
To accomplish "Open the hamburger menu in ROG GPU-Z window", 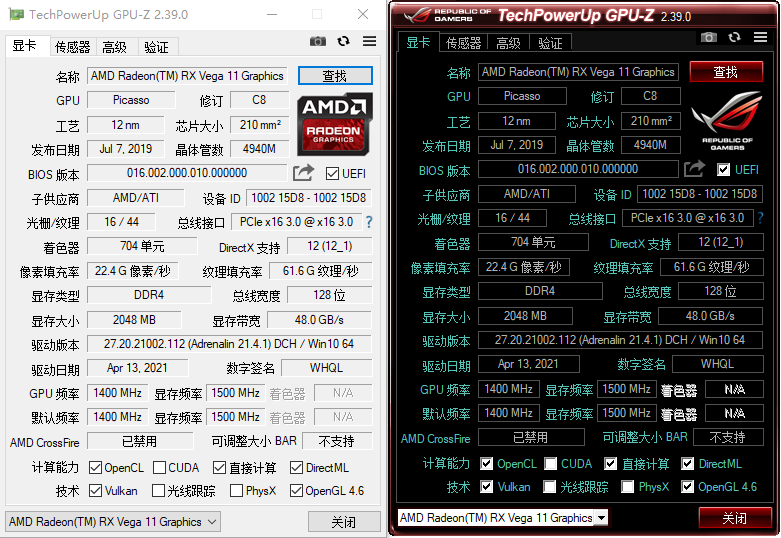I will click(x=761, y=37).
